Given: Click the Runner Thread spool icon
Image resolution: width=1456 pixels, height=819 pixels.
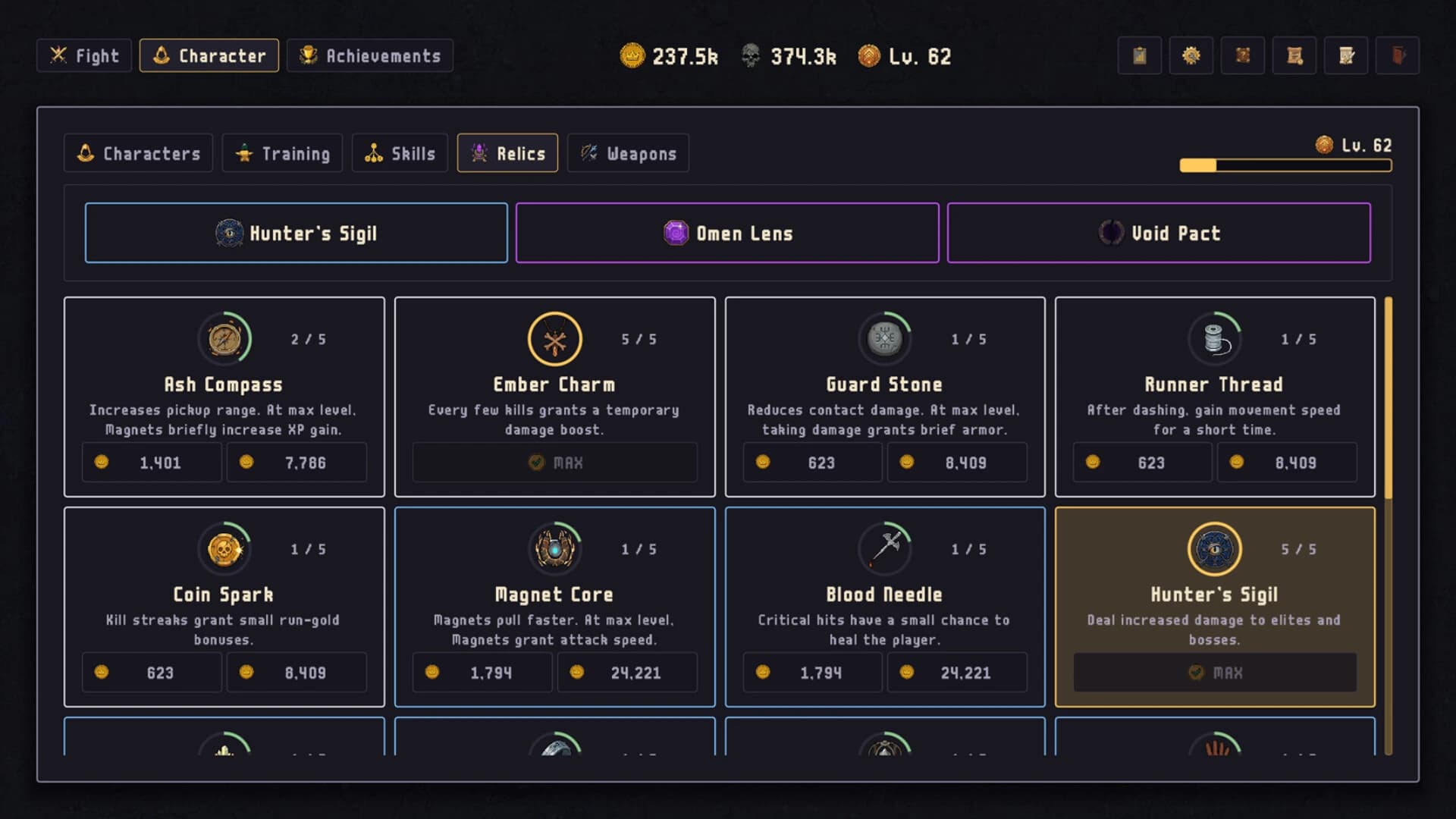Looking at the screenshot, I should 1215,339.
